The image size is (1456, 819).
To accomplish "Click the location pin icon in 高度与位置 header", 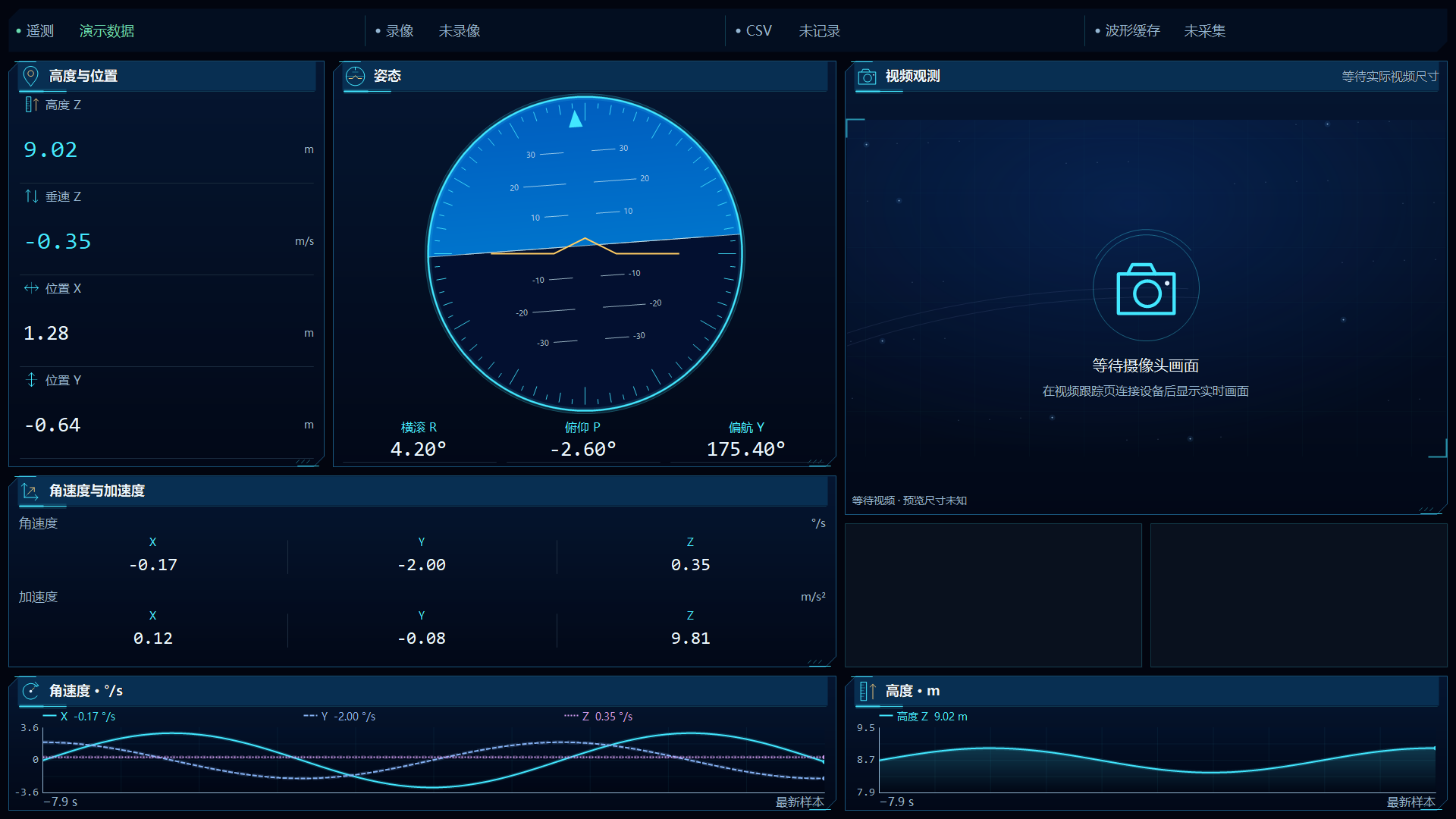I will coord(30,76).
